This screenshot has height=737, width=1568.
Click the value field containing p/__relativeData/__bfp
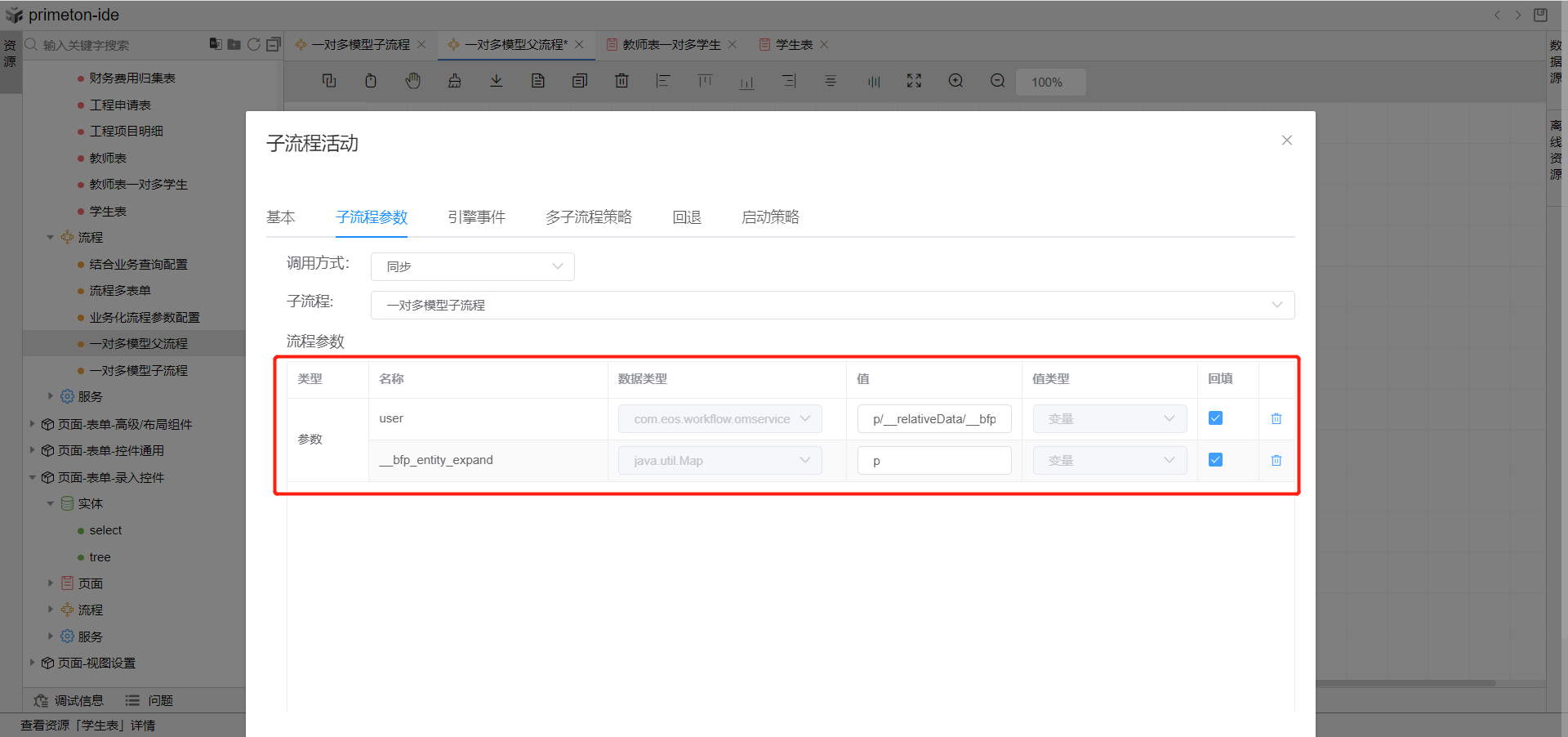[x=933, y=419]
